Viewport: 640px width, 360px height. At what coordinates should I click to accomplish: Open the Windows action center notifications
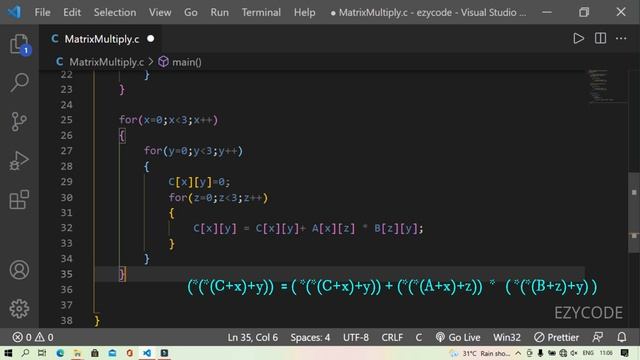624,353
